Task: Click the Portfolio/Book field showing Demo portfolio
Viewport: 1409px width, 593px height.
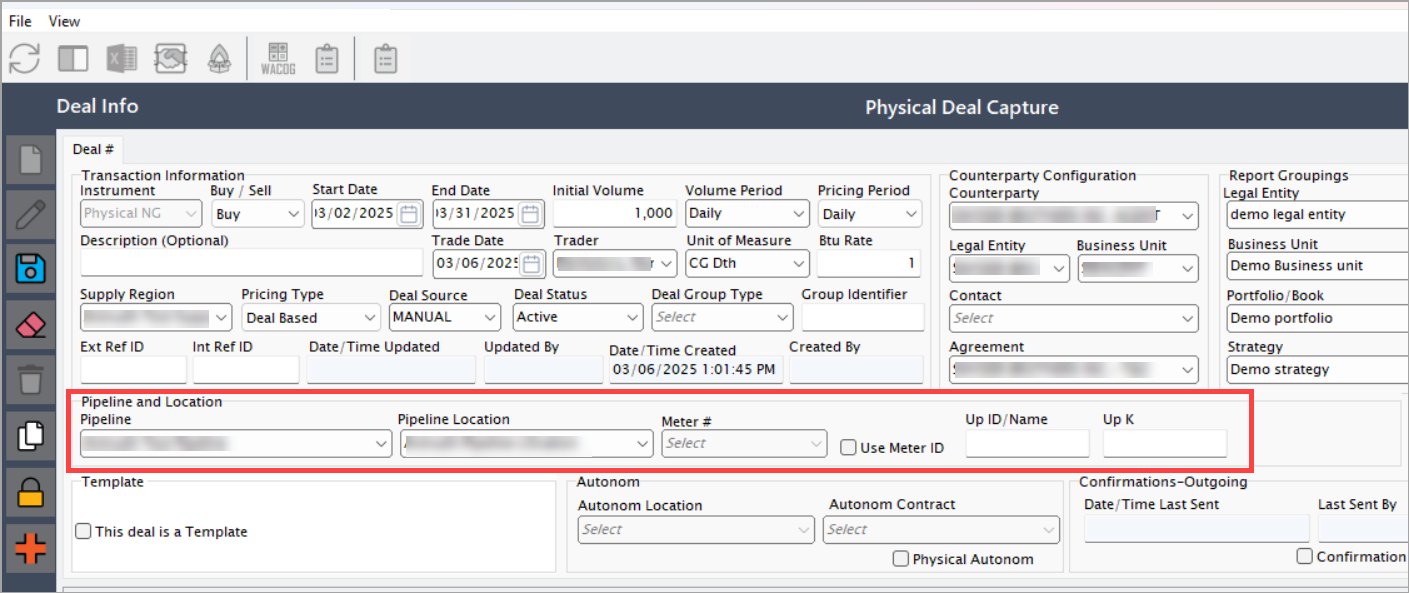Action: point(1317,318)
